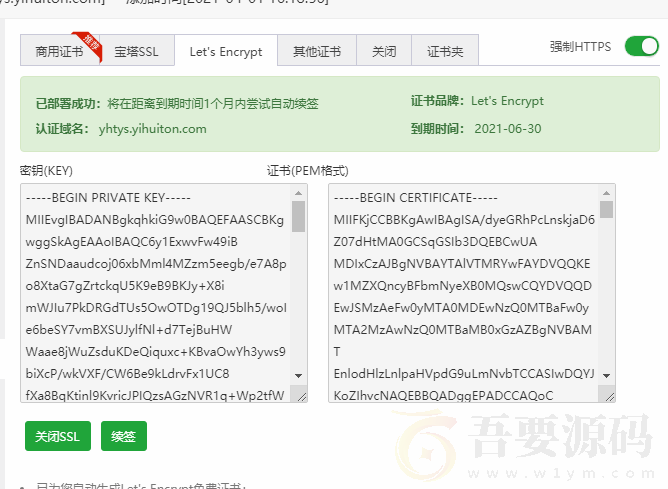Click the certificate text area resize grip

(609, 397)
